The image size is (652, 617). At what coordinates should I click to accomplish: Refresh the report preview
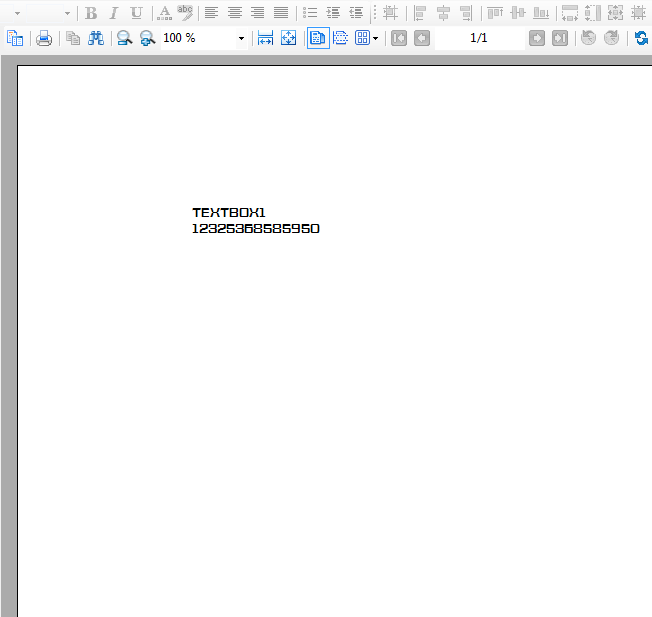coord(641,38)
